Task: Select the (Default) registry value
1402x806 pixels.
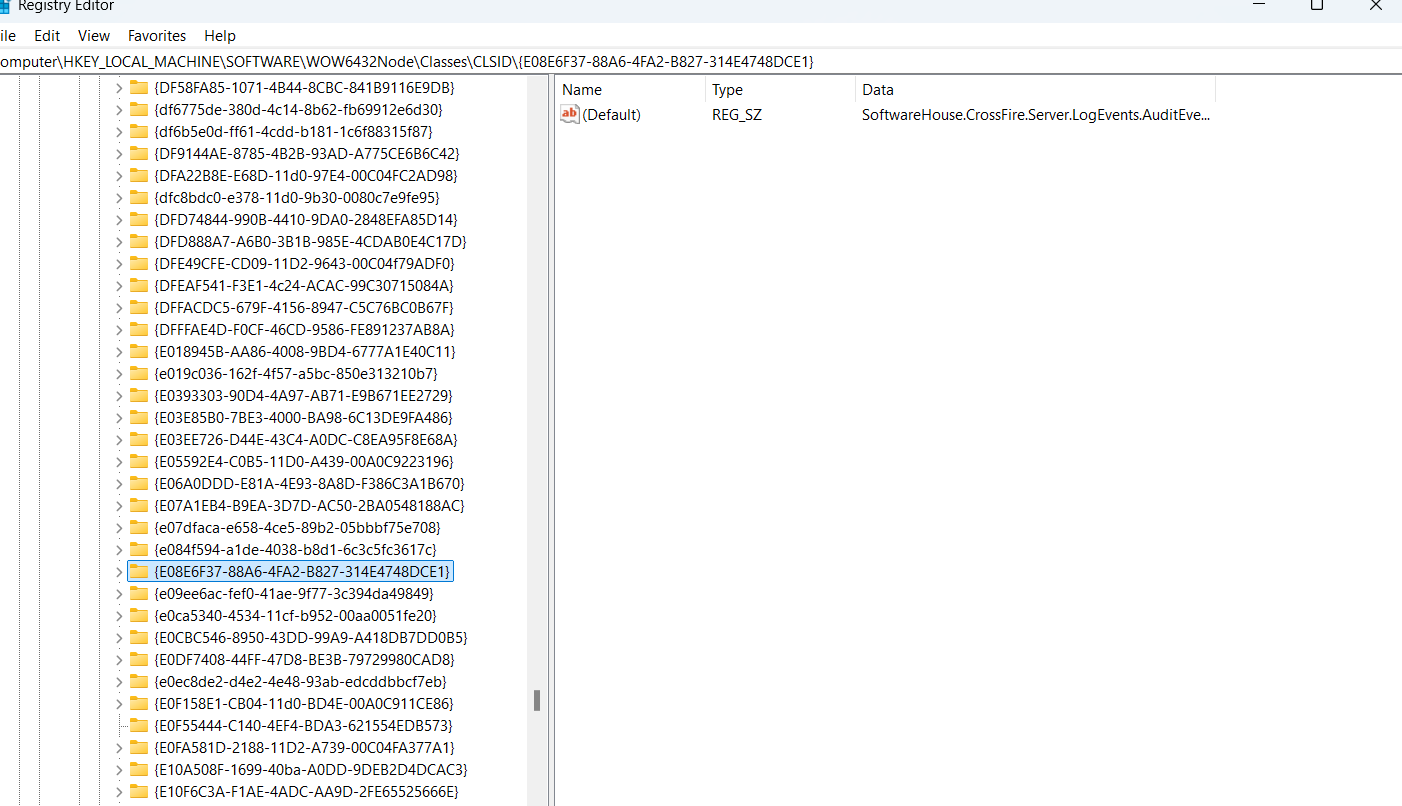Action: pos(611,115)
